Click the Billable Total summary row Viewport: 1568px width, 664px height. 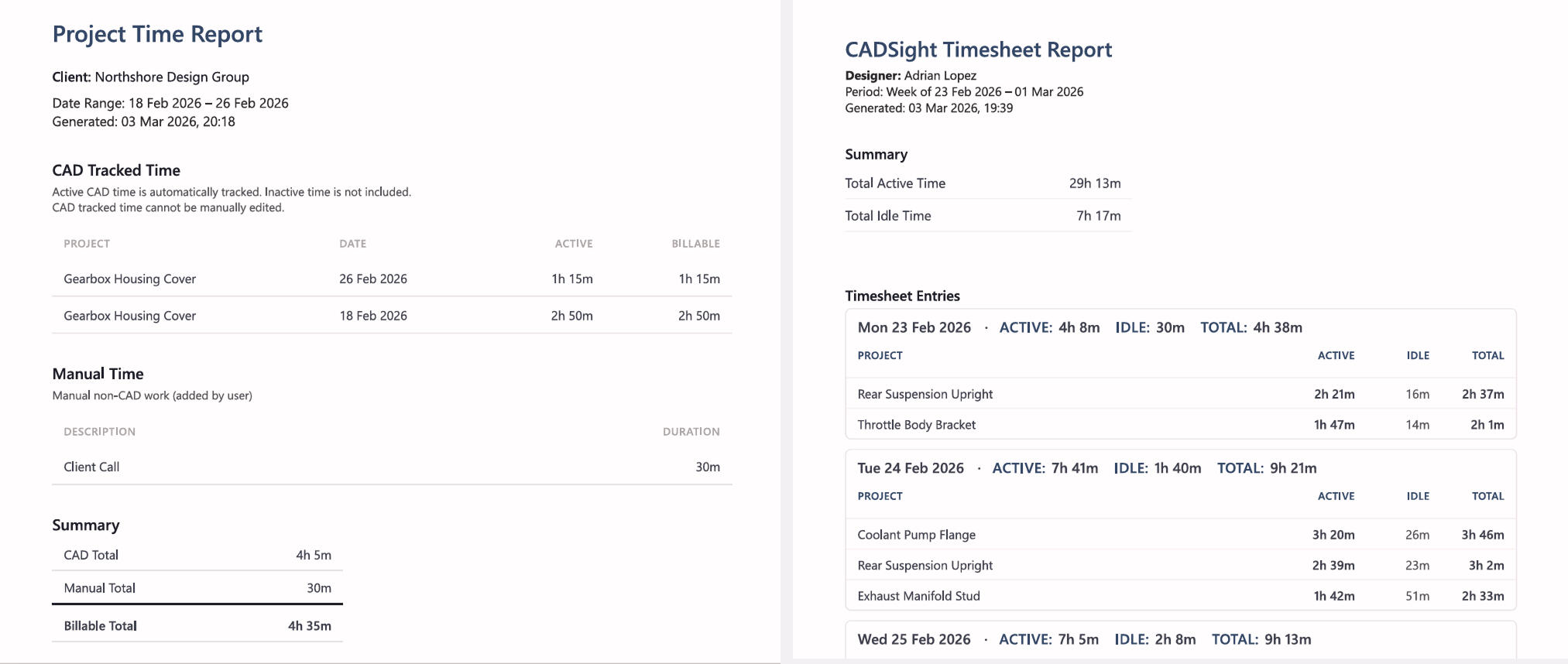pyautogui.click(x=197, y=626)
